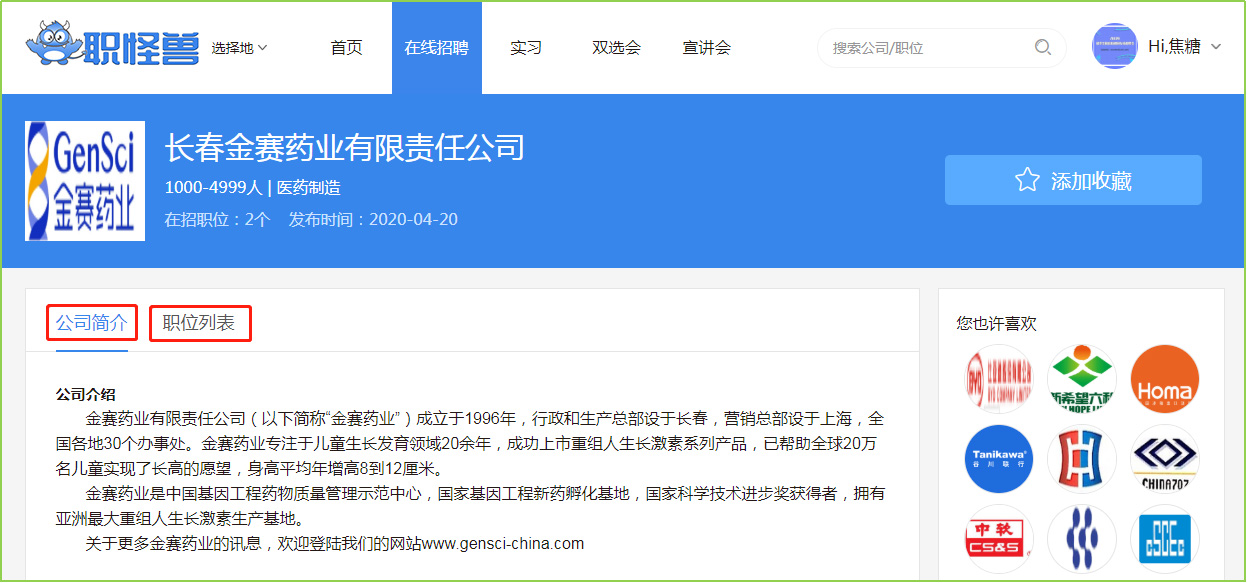
Task: Select 在线招聘 navigation tab
Action: (x=437, y=48)
